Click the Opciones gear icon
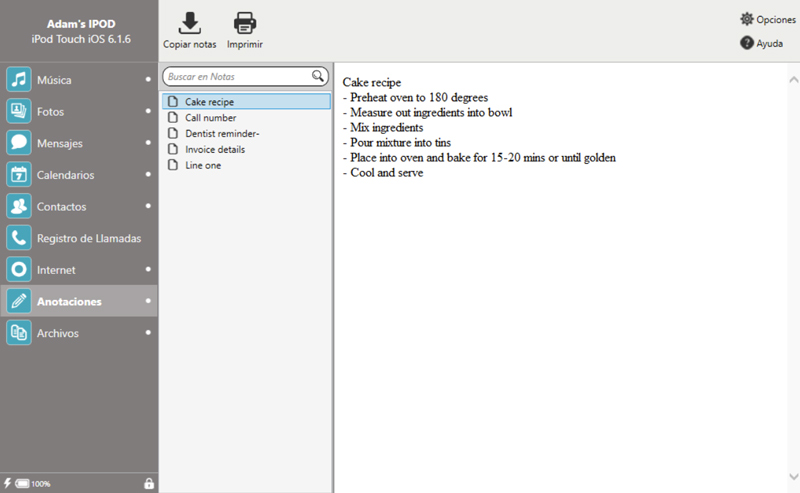Screen dimensions: 800x493 tap(747, 19)
